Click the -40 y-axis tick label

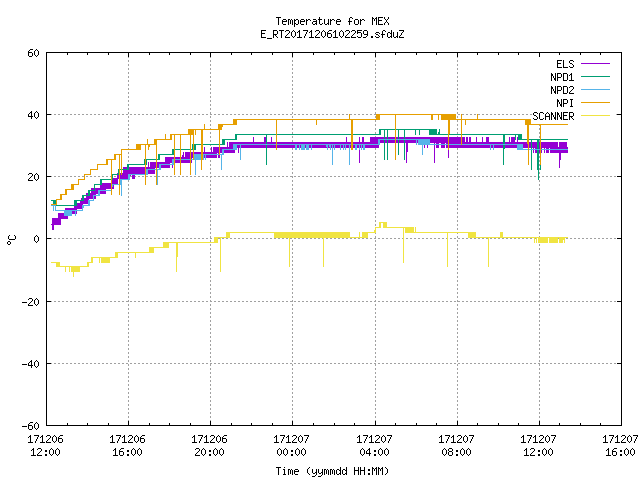tap(31, 364)
